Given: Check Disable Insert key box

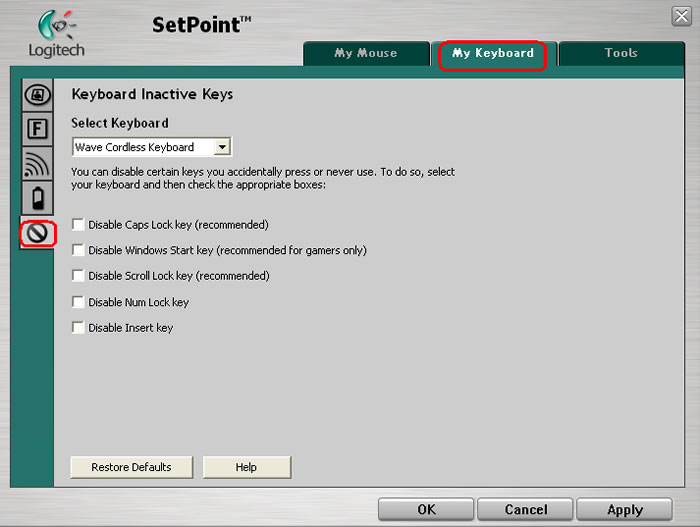Looking at the screenshot, I should coord(78,327).
